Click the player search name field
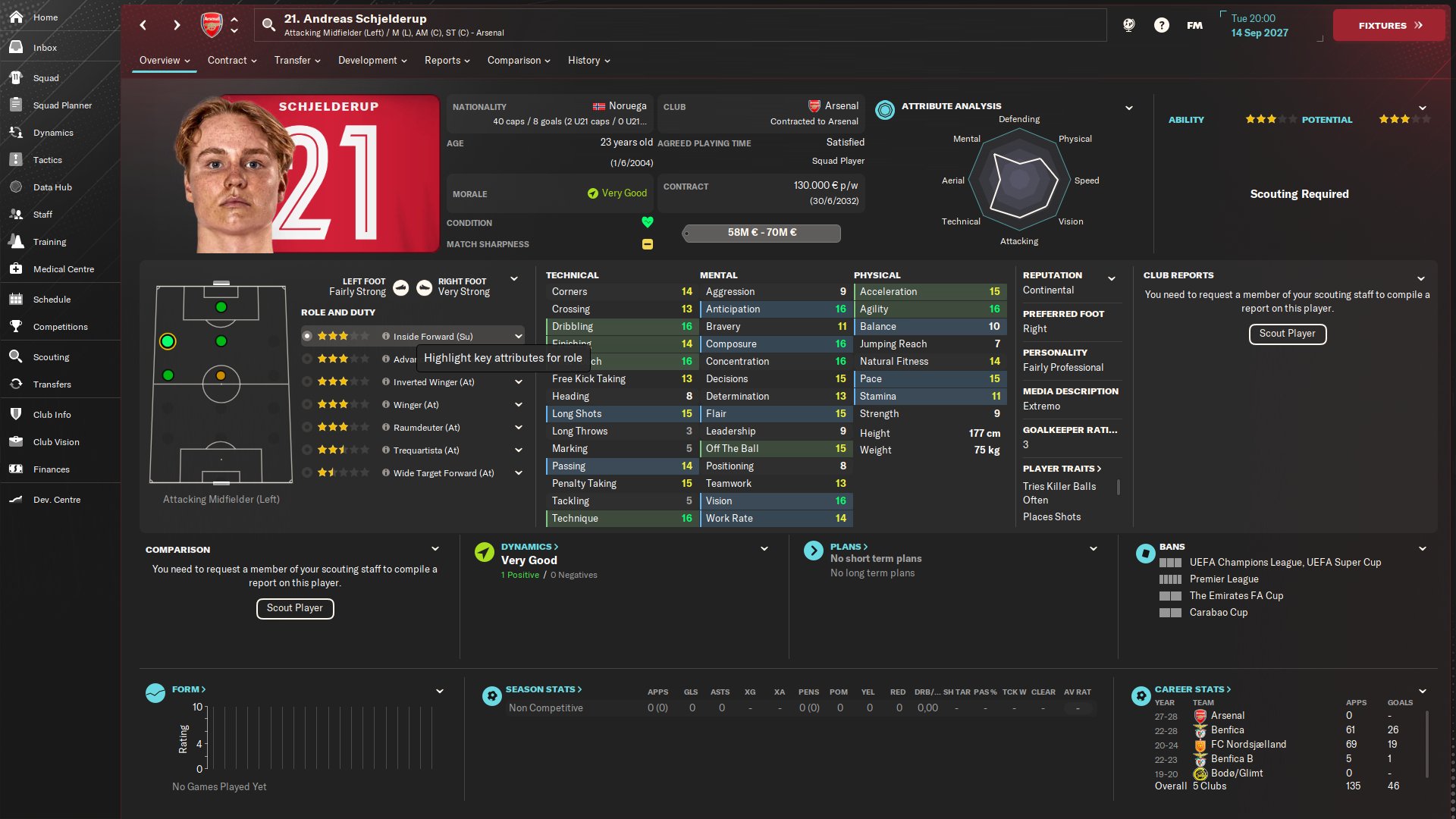 [x=680, y=25]
